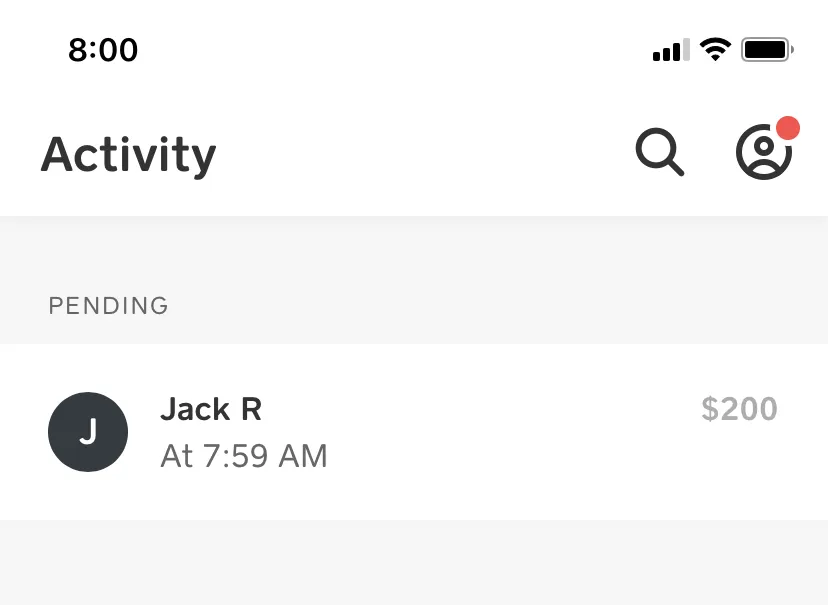
Task: Open Jack R pending payment
Action: tap(414, 432)
